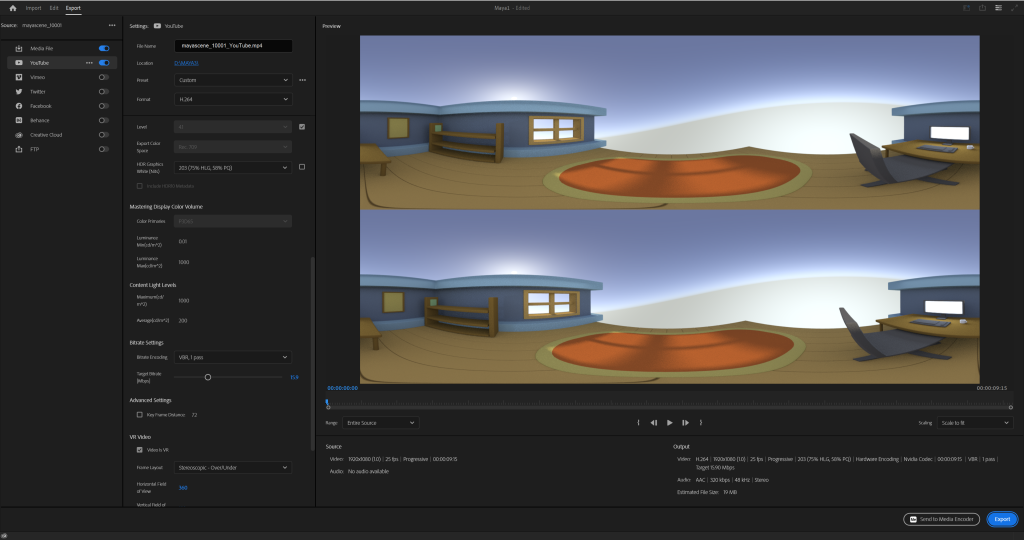The height and width of the screenshot is (540, 1024).
Task: Open the Quick Export share icon
Action: (982, 8)
